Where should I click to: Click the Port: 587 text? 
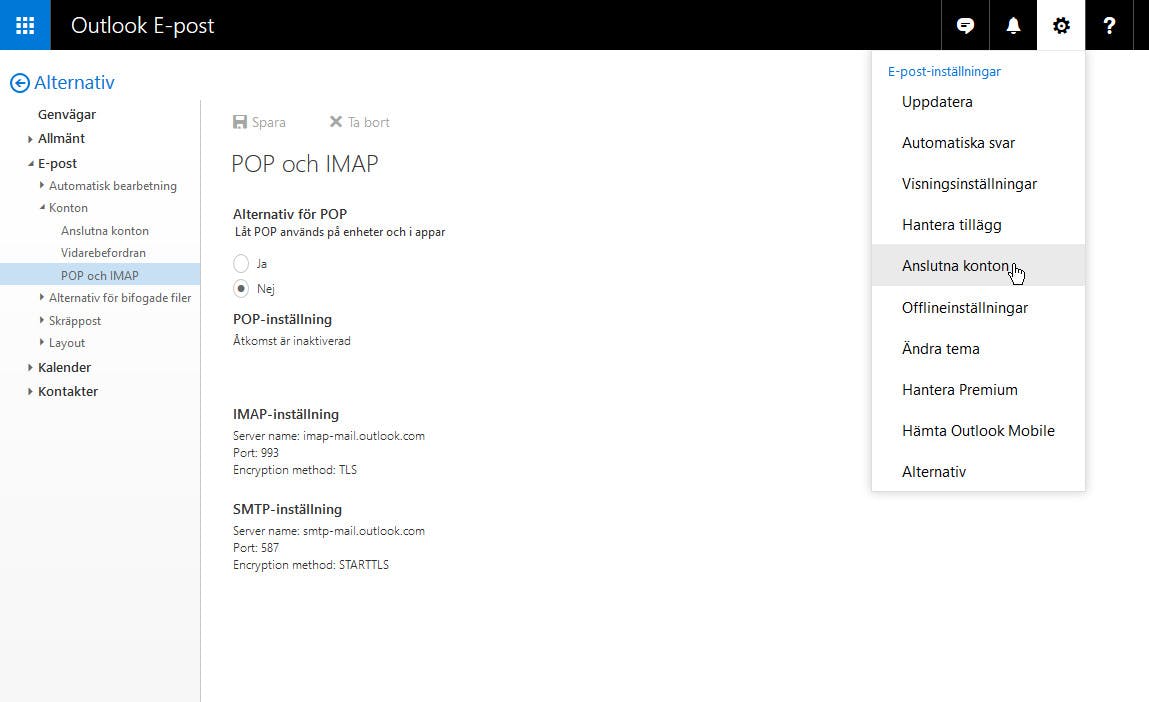tap(256, 547)
